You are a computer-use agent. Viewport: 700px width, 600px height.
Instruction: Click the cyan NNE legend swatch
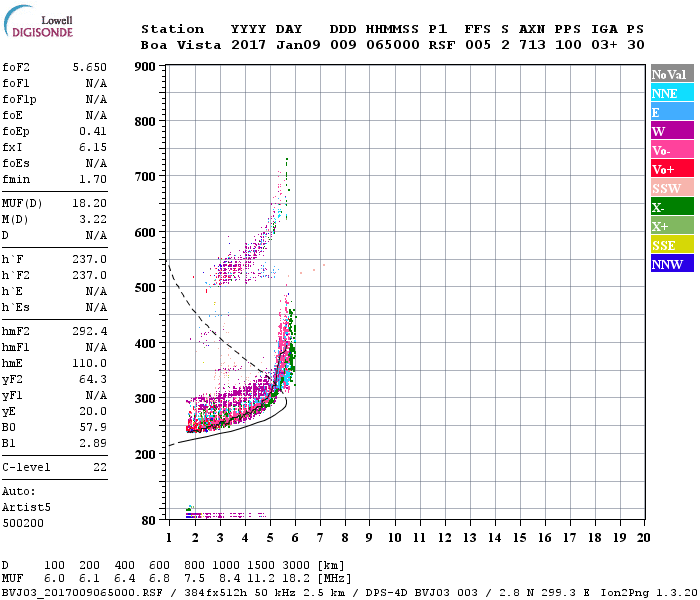tap(671, 93)
